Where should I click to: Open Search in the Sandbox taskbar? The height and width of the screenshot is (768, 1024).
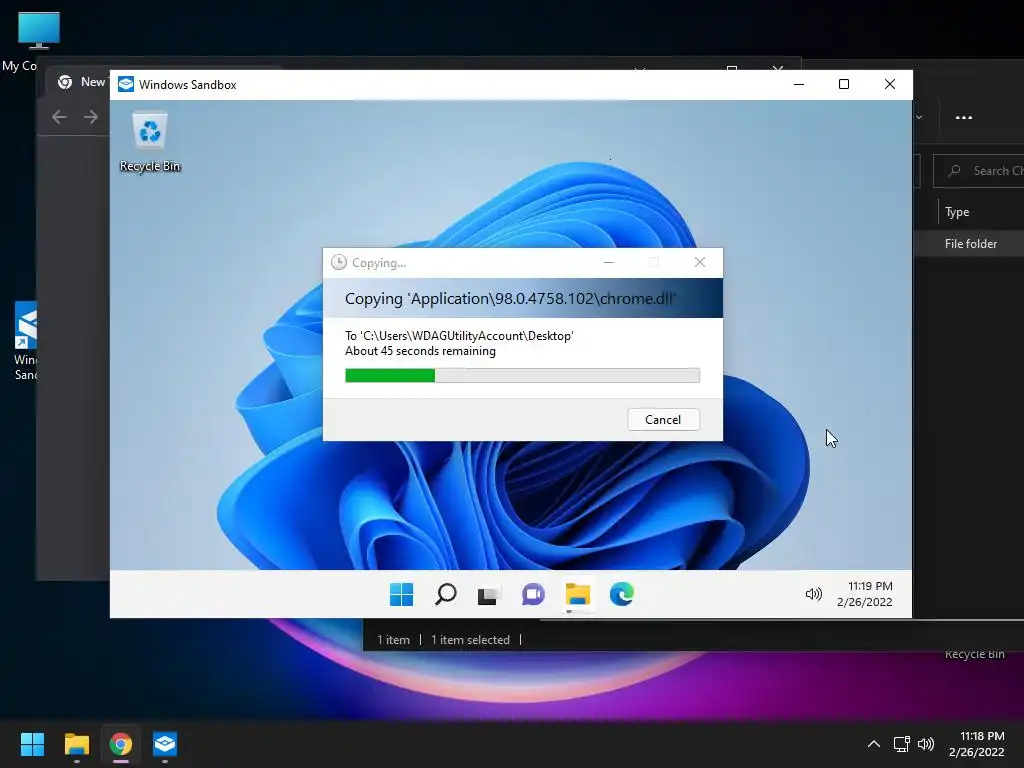tap(445, 594)
